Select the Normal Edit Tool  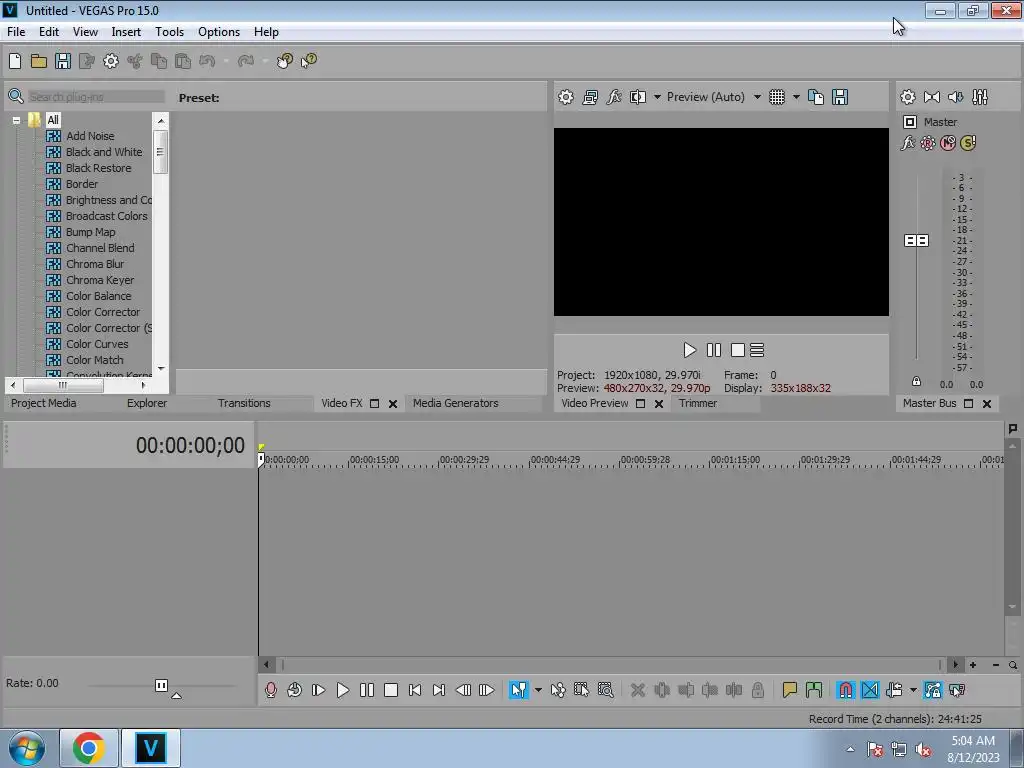(519, 690)
